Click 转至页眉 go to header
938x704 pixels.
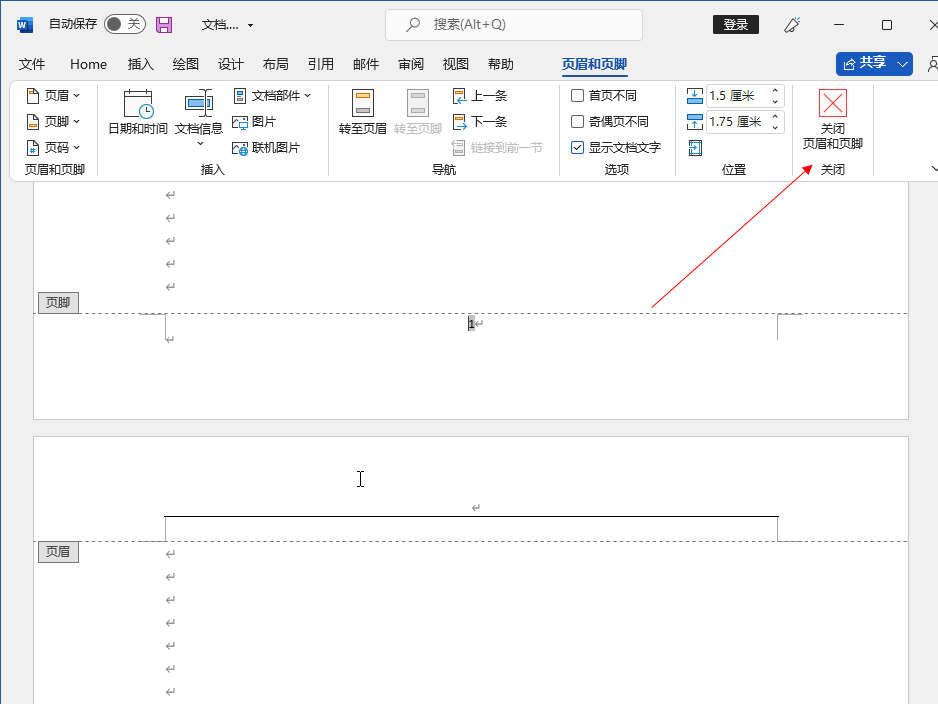pyautogui.click(x=363, y=112)
